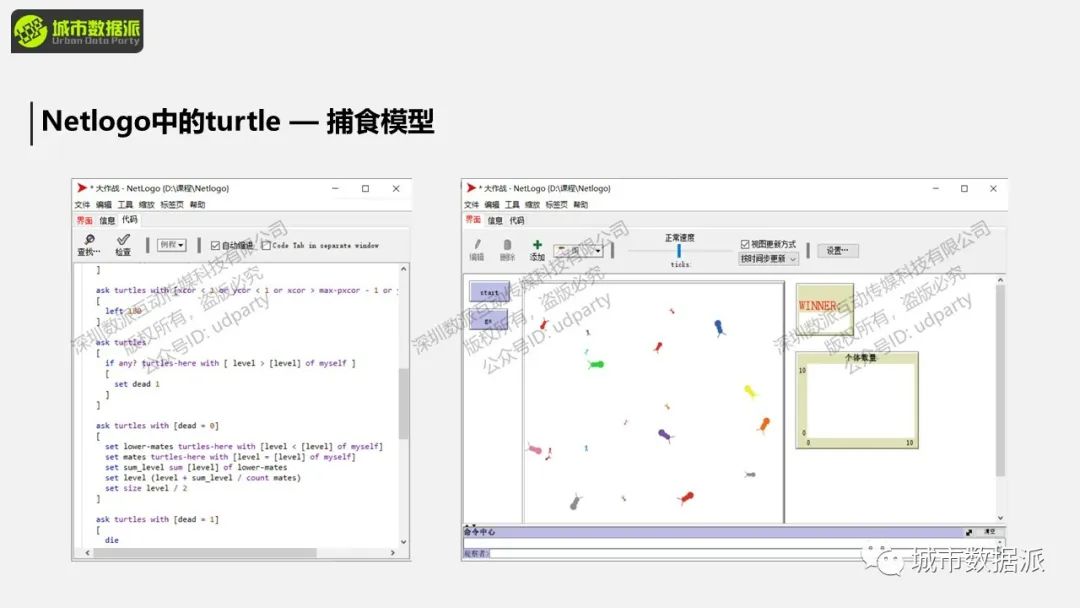
Task: Click the Edit (编辑) pencil icon in interface toolbar
Action: (x=477, y=244)
